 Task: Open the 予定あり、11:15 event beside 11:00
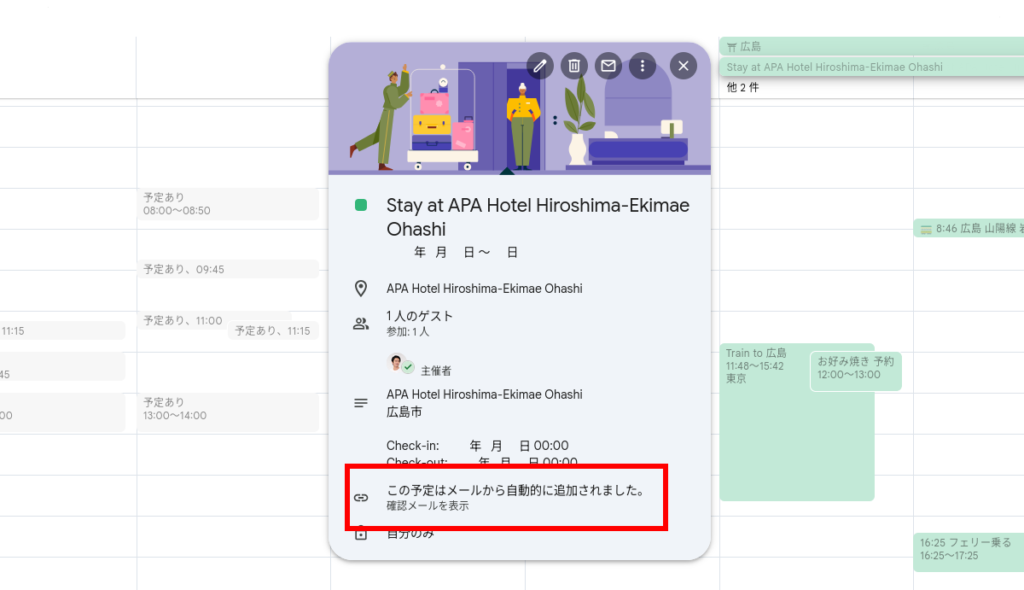click(x=273, y=331)
